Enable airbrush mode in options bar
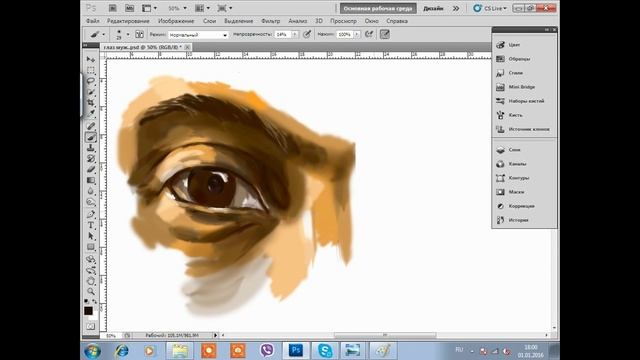Screen dimensions: 640x360 point(369,34)
